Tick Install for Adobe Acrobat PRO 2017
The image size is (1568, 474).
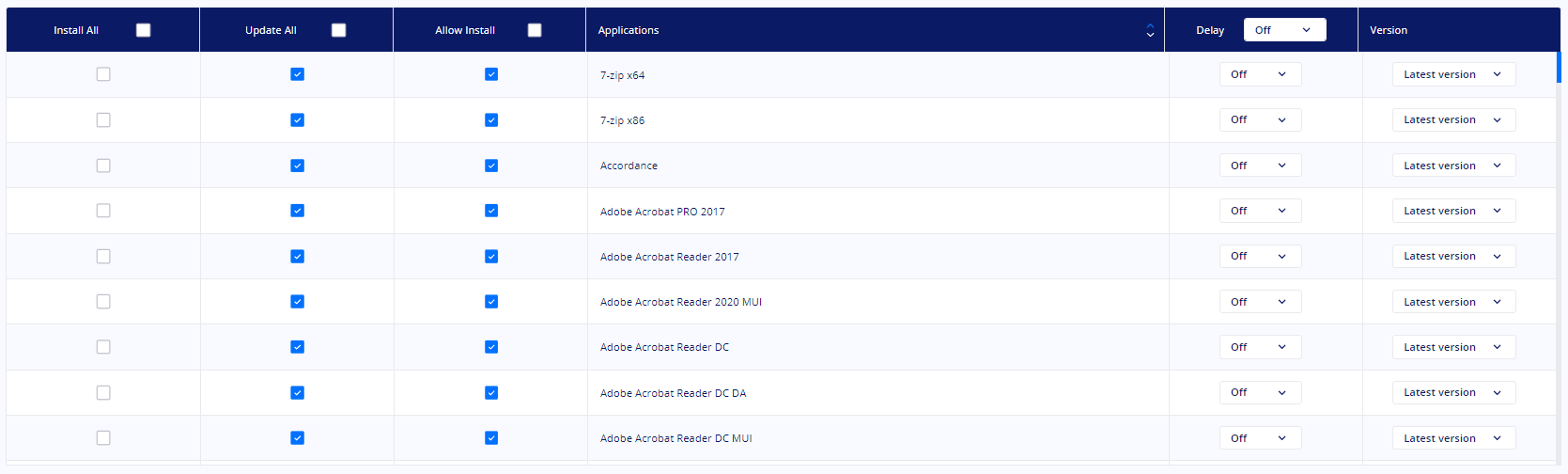[x=103, y=211]
